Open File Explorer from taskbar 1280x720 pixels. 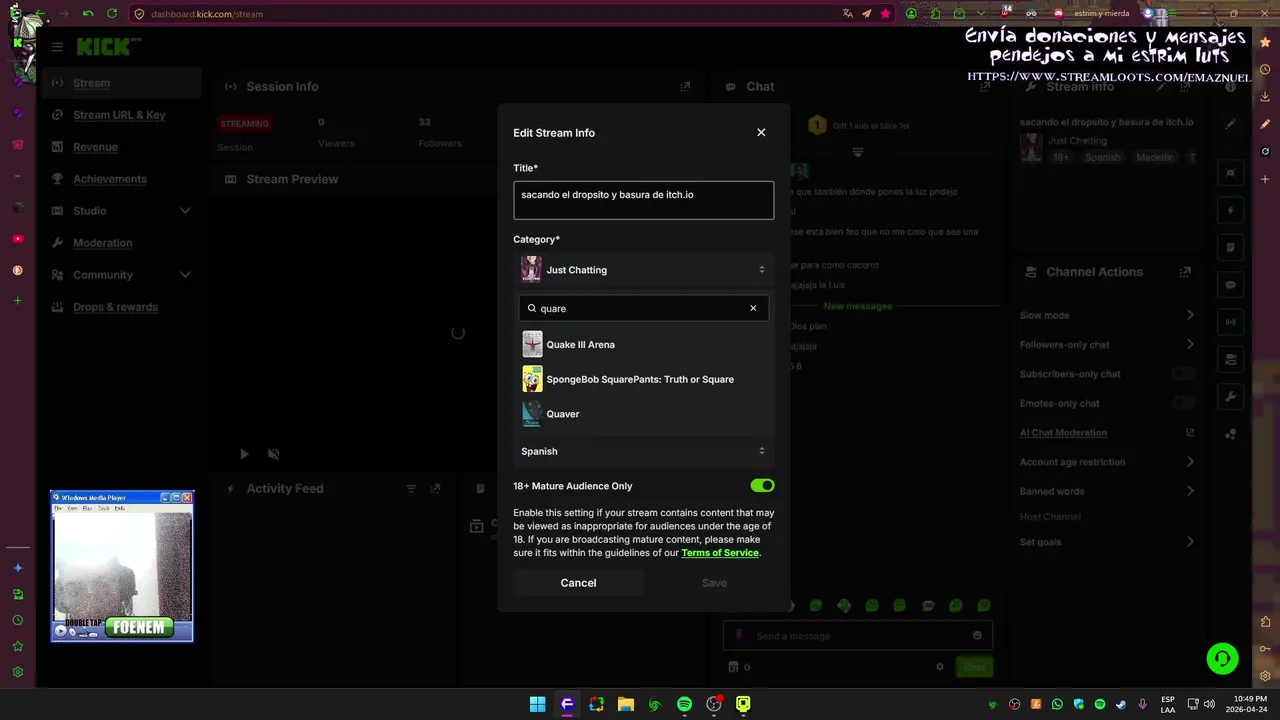pos(625,704)
